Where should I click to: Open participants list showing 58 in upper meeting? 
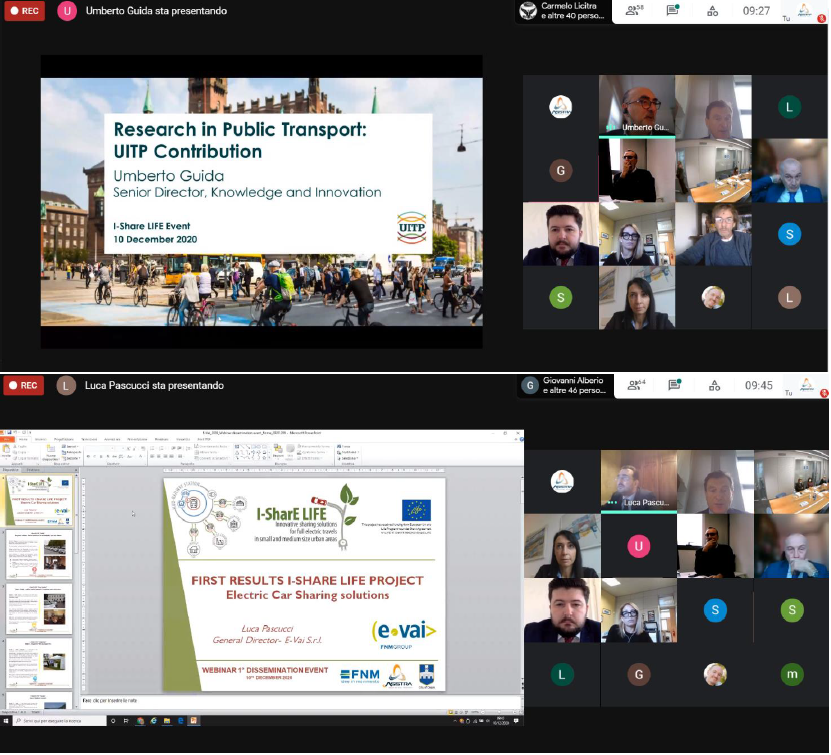[632, 10]
